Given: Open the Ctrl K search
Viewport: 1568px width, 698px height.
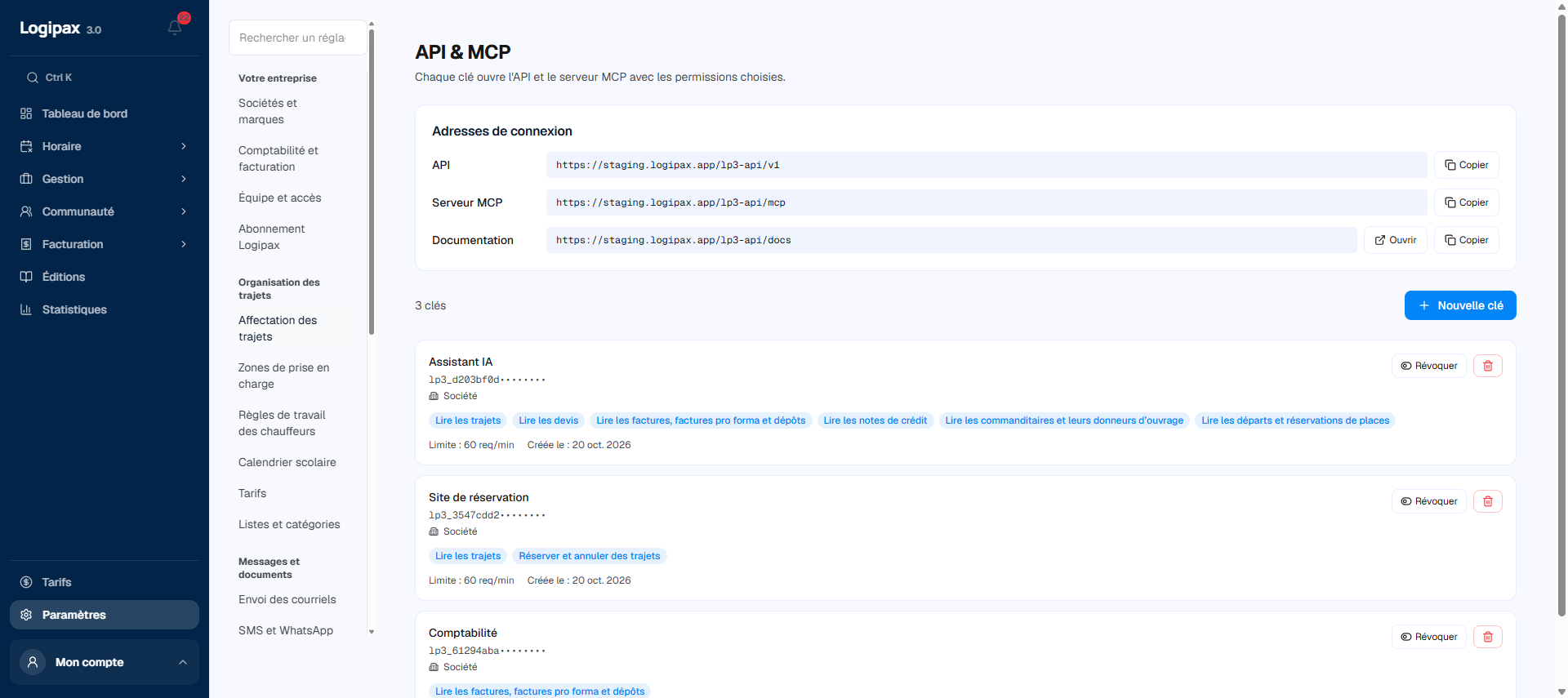Looking at the screenshot, I should [105, 78].
